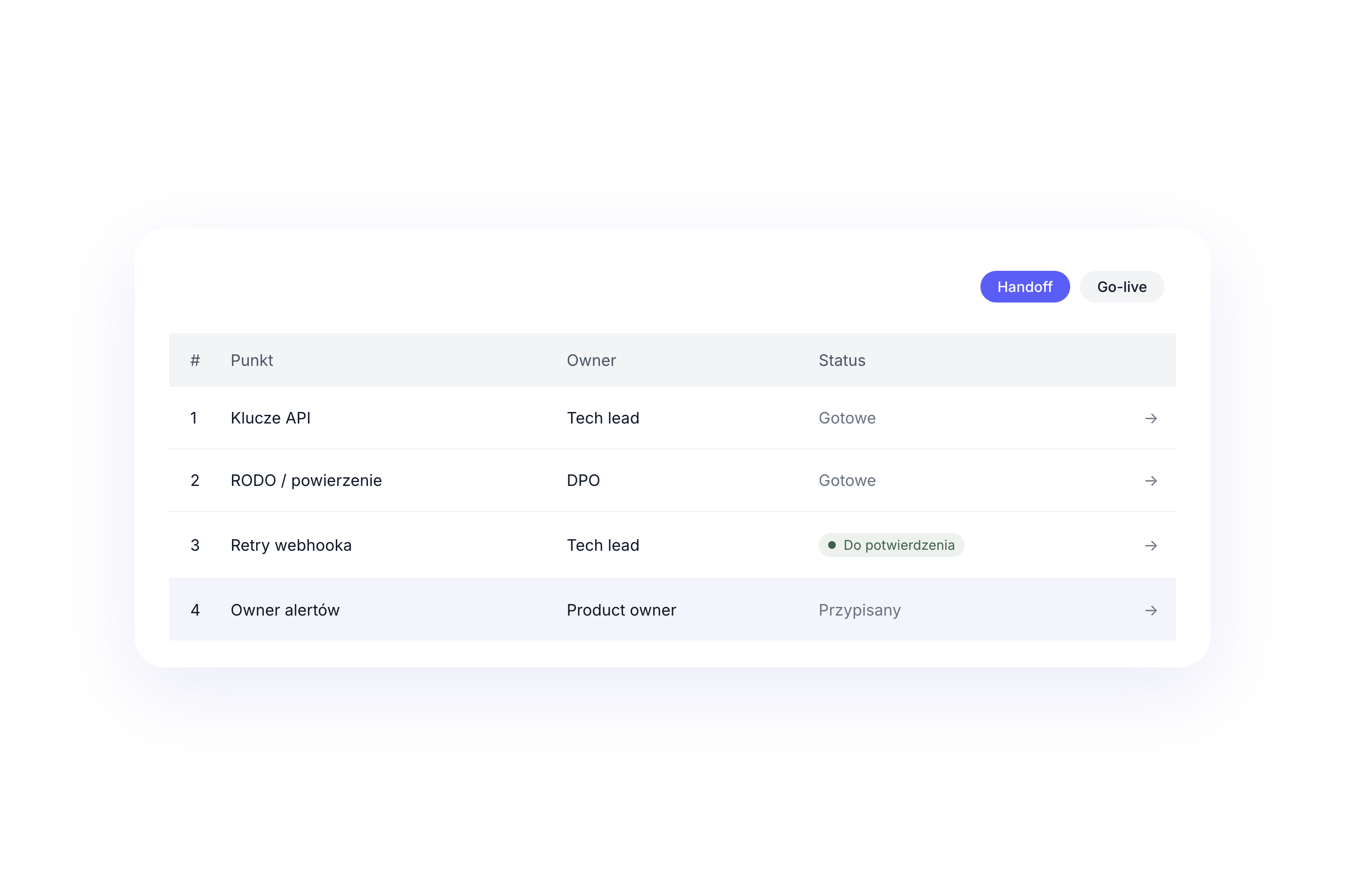Select the Retry webhooka item
Viewport: 1345px width, 896px height.
click(291, 545)
